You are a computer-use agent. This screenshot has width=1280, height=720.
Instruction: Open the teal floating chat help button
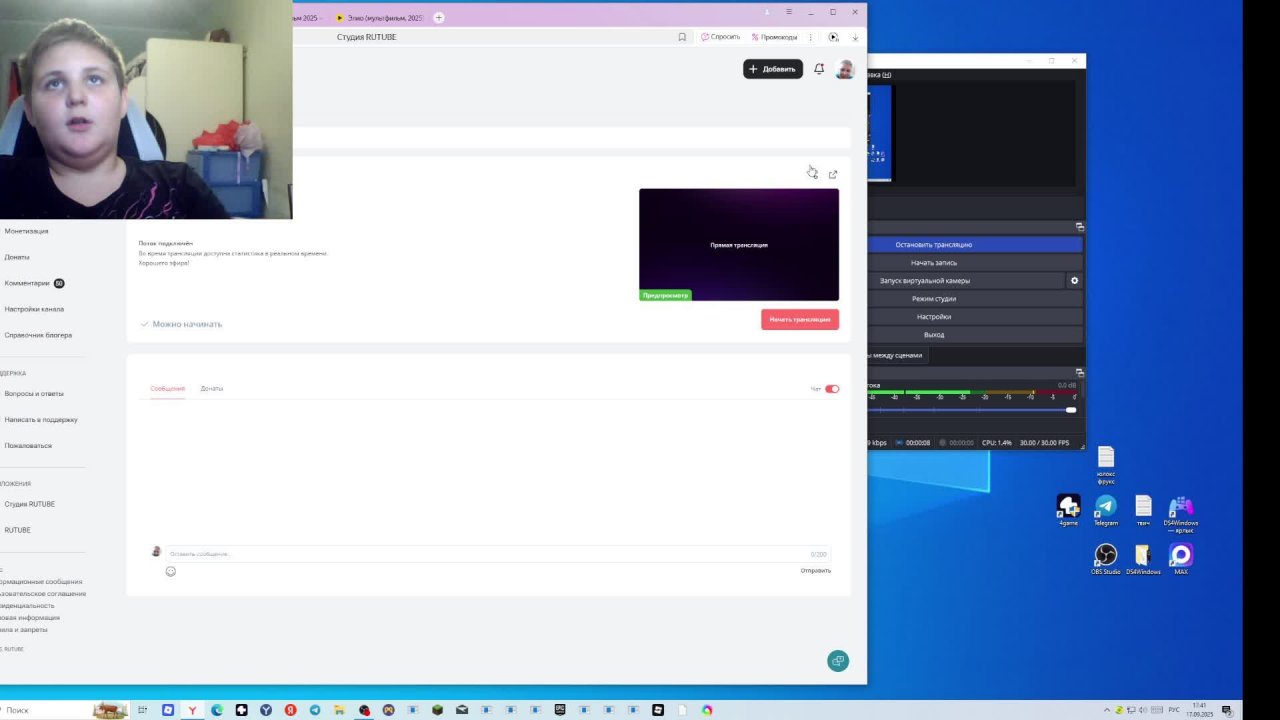tap(838, 660)
